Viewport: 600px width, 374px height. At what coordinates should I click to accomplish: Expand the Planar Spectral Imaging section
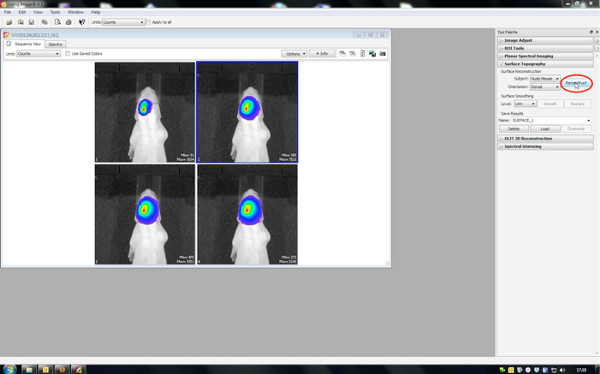tap(545, 56)
